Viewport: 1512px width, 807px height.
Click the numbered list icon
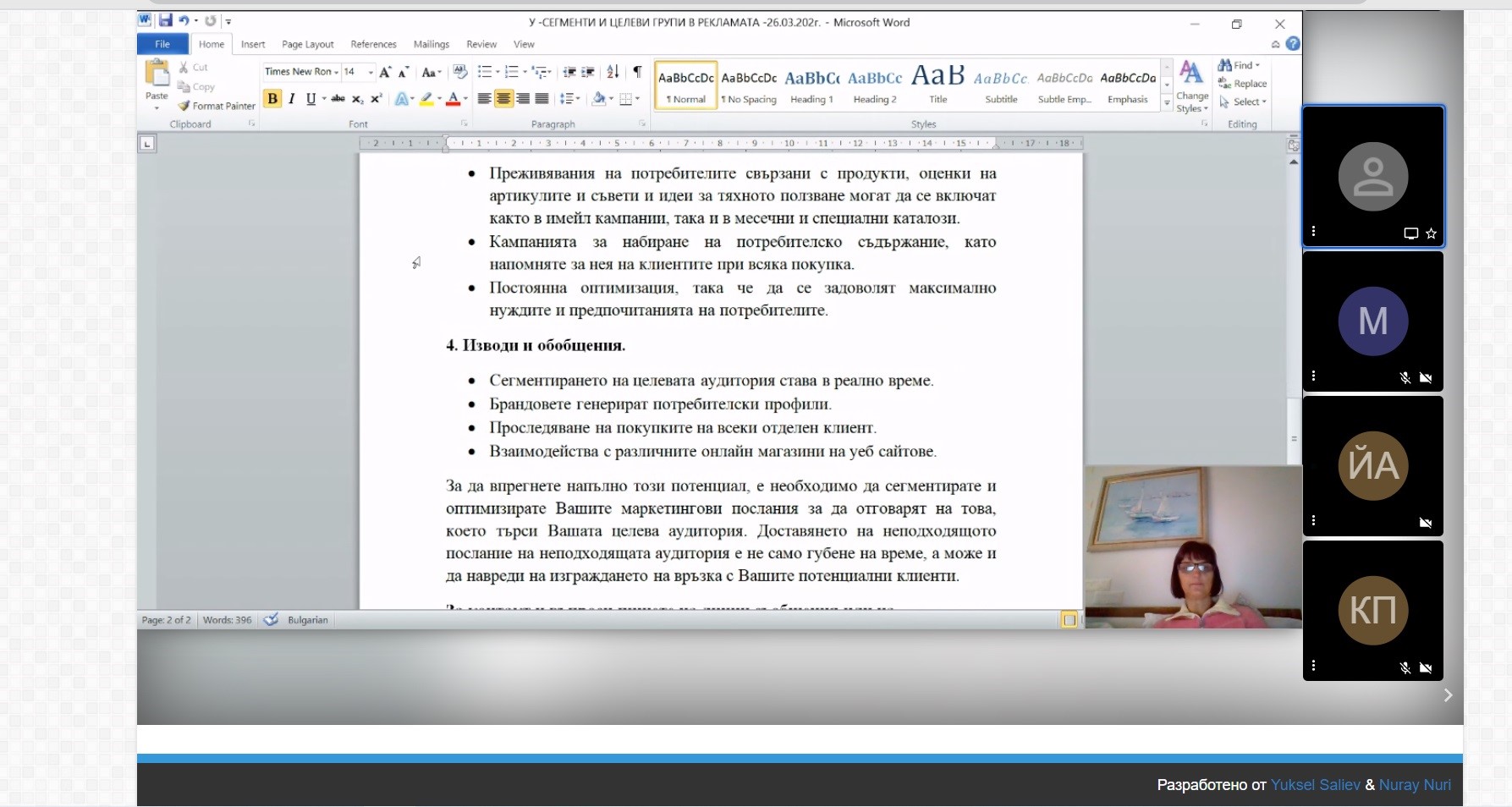coord(511,72)
